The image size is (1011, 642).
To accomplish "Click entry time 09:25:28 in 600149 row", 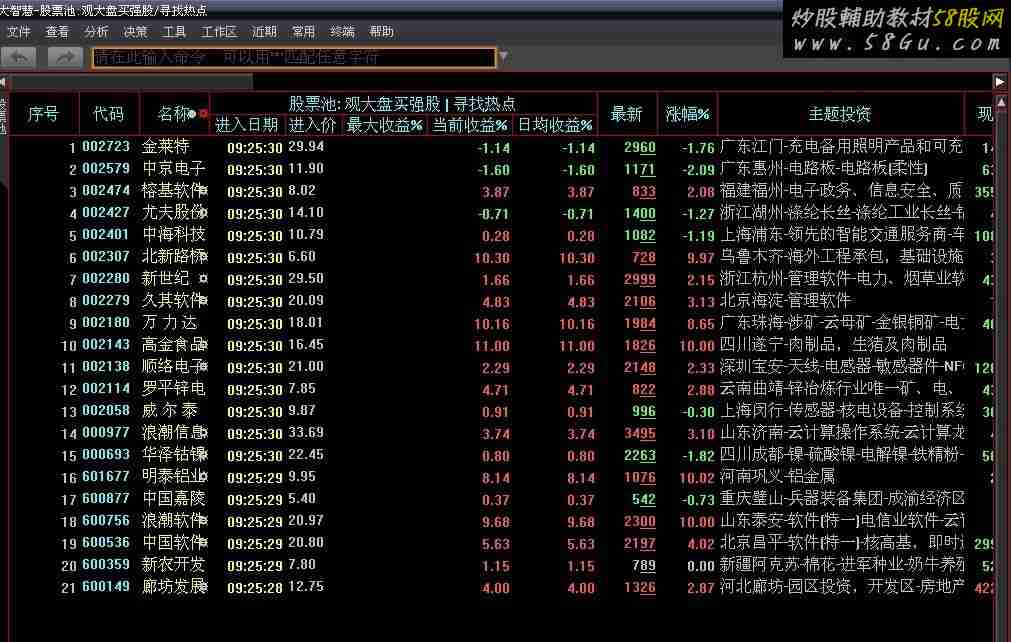I will tap(255, 588).
